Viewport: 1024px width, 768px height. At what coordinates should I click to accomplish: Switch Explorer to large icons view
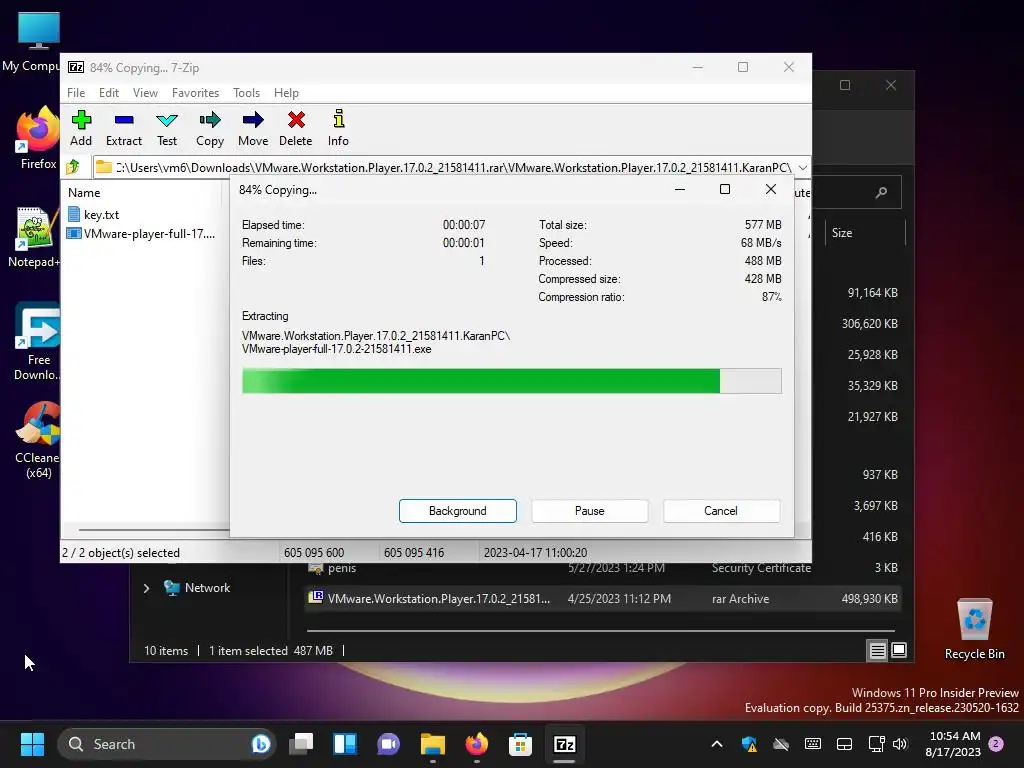click(x=899, y=650)
